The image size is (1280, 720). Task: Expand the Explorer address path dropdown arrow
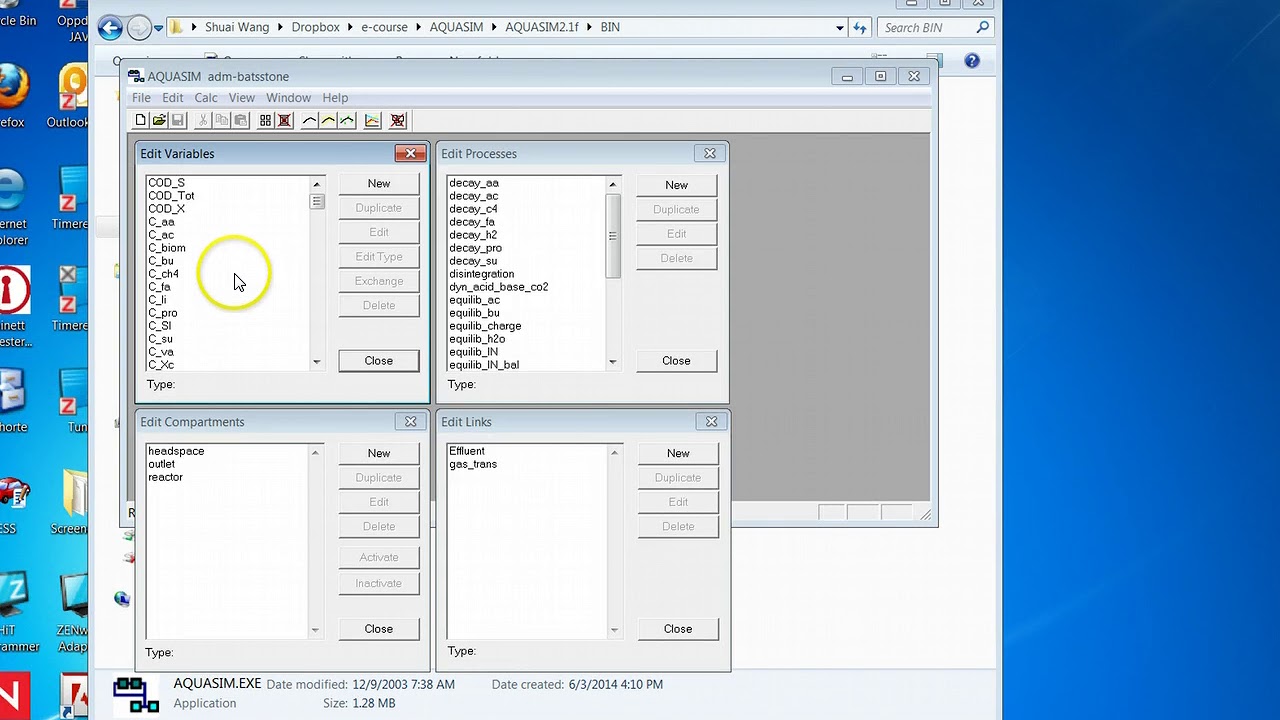tap(840, 28)
